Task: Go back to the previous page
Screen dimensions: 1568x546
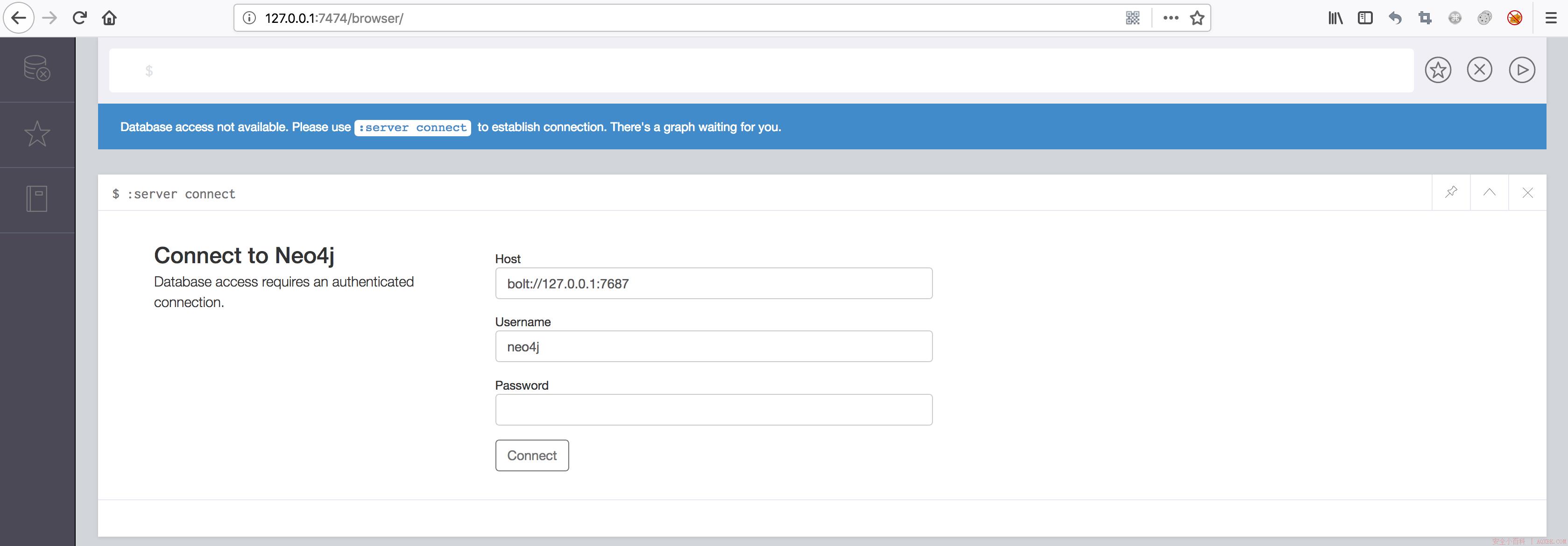Action: click(19, 18)
